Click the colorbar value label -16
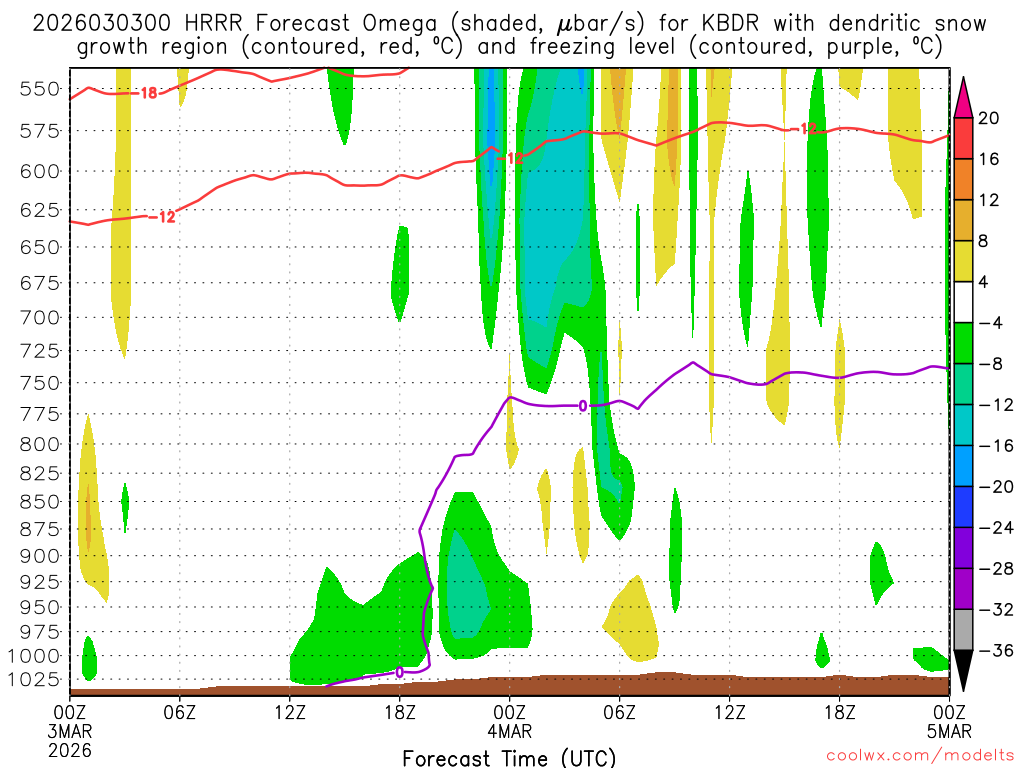 [995, 446]
